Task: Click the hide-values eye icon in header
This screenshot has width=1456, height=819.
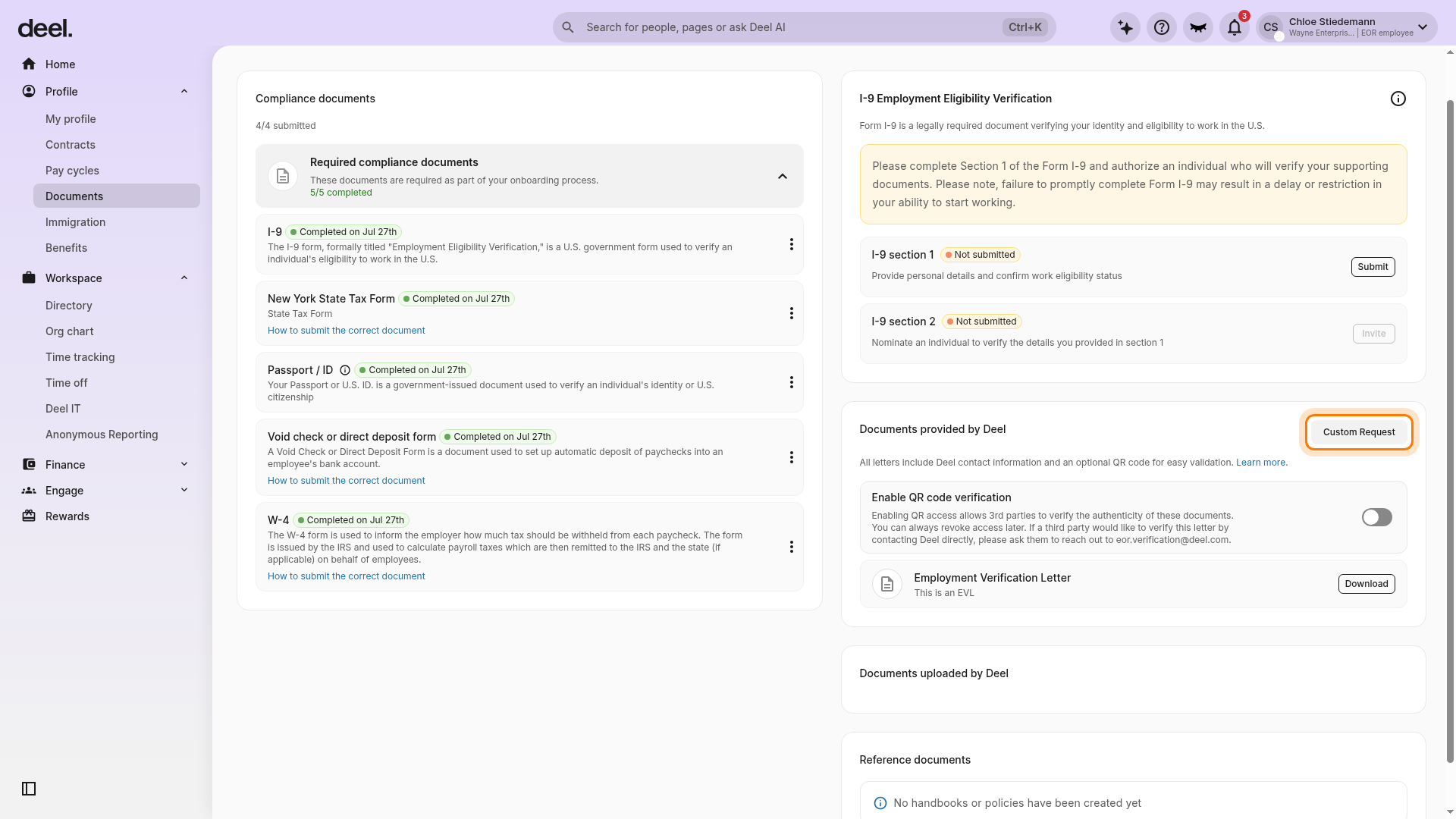Action: click(1198, 27)
